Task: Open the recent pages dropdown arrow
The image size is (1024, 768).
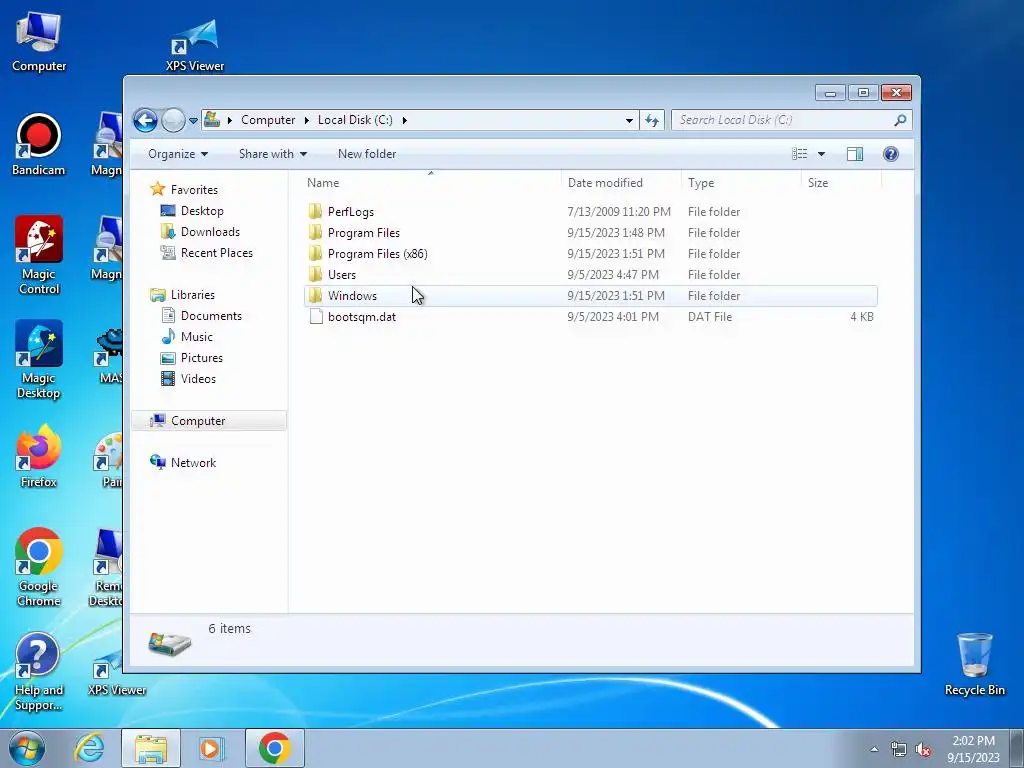Action: coord(193,121)
